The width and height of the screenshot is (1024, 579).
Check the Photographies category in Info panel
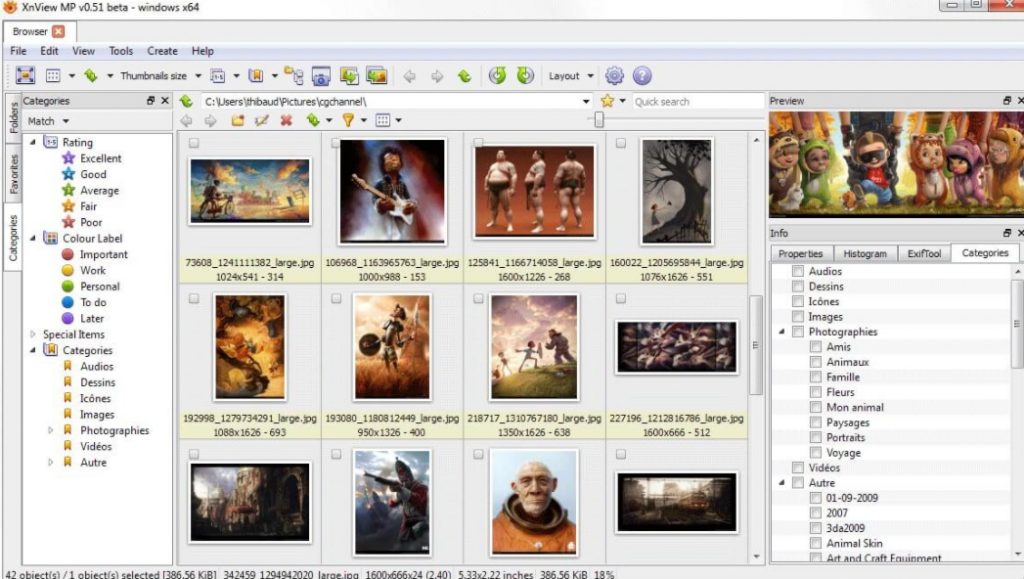click(x=797, y=332)
